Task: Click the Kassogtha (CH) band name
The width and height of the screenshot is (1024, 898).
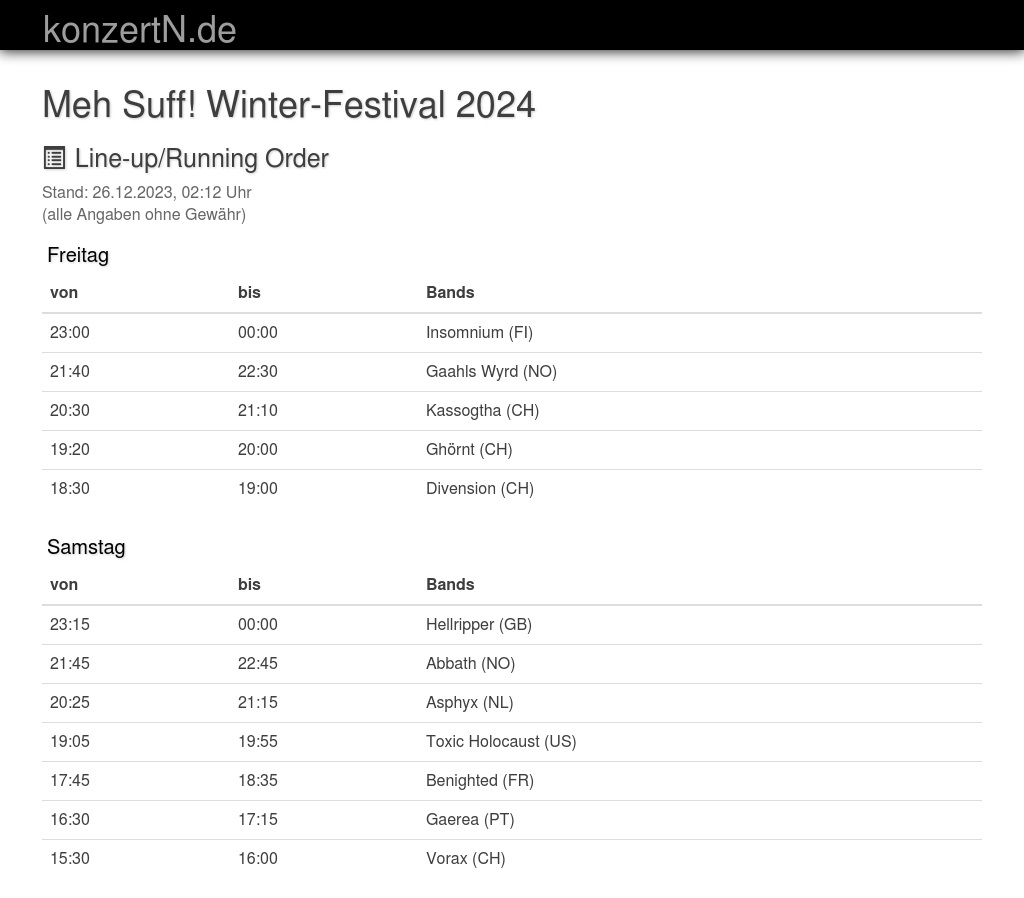Action: [x=482, y=410]
